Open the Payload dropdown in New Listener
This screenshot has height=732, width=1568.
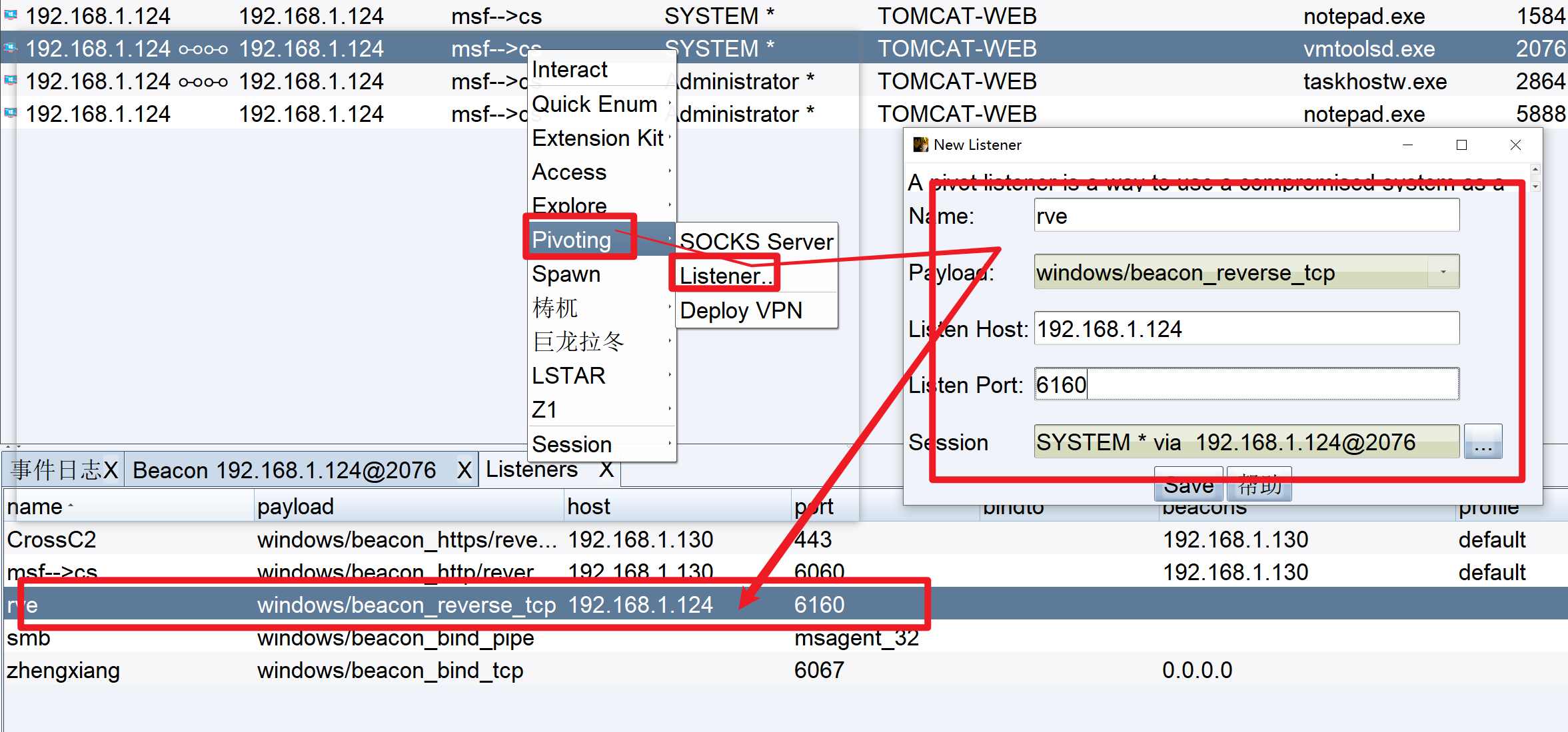coord(1443,272)
